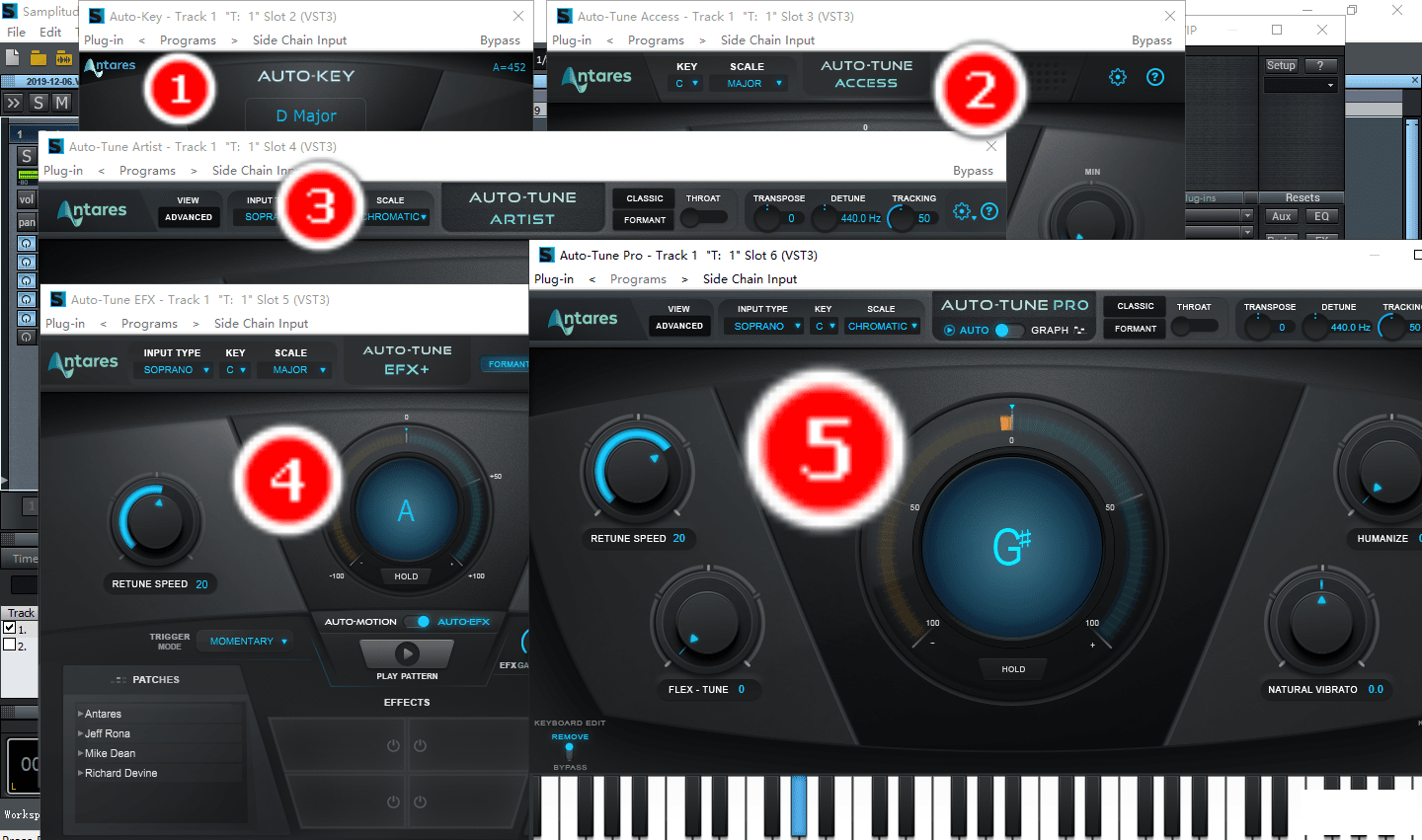The width and height of the screenshot is (1422, 840).
Task: Click Samplitude question mark button beside Setup
Action: click(x=1320, y=65)
